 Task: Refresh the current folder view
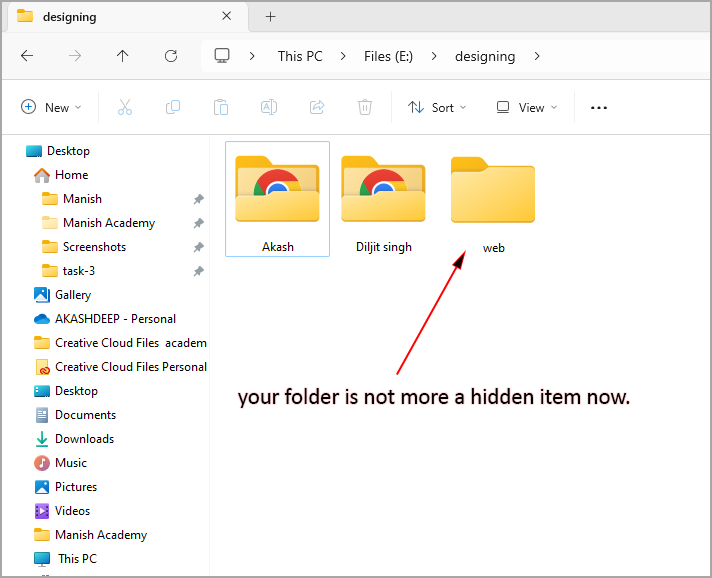click(x=171, y=56)
